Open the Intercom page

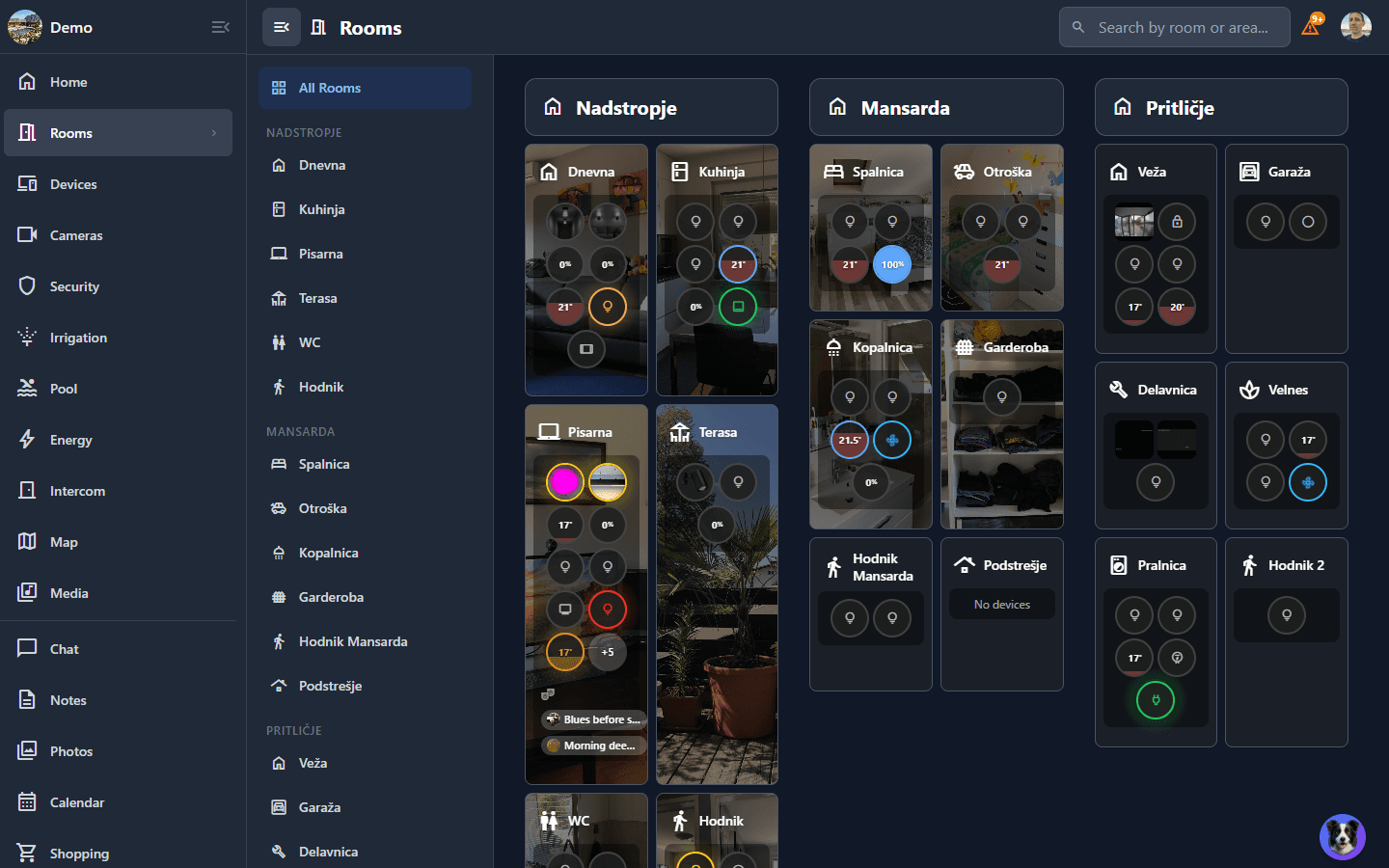pos(77,491)
